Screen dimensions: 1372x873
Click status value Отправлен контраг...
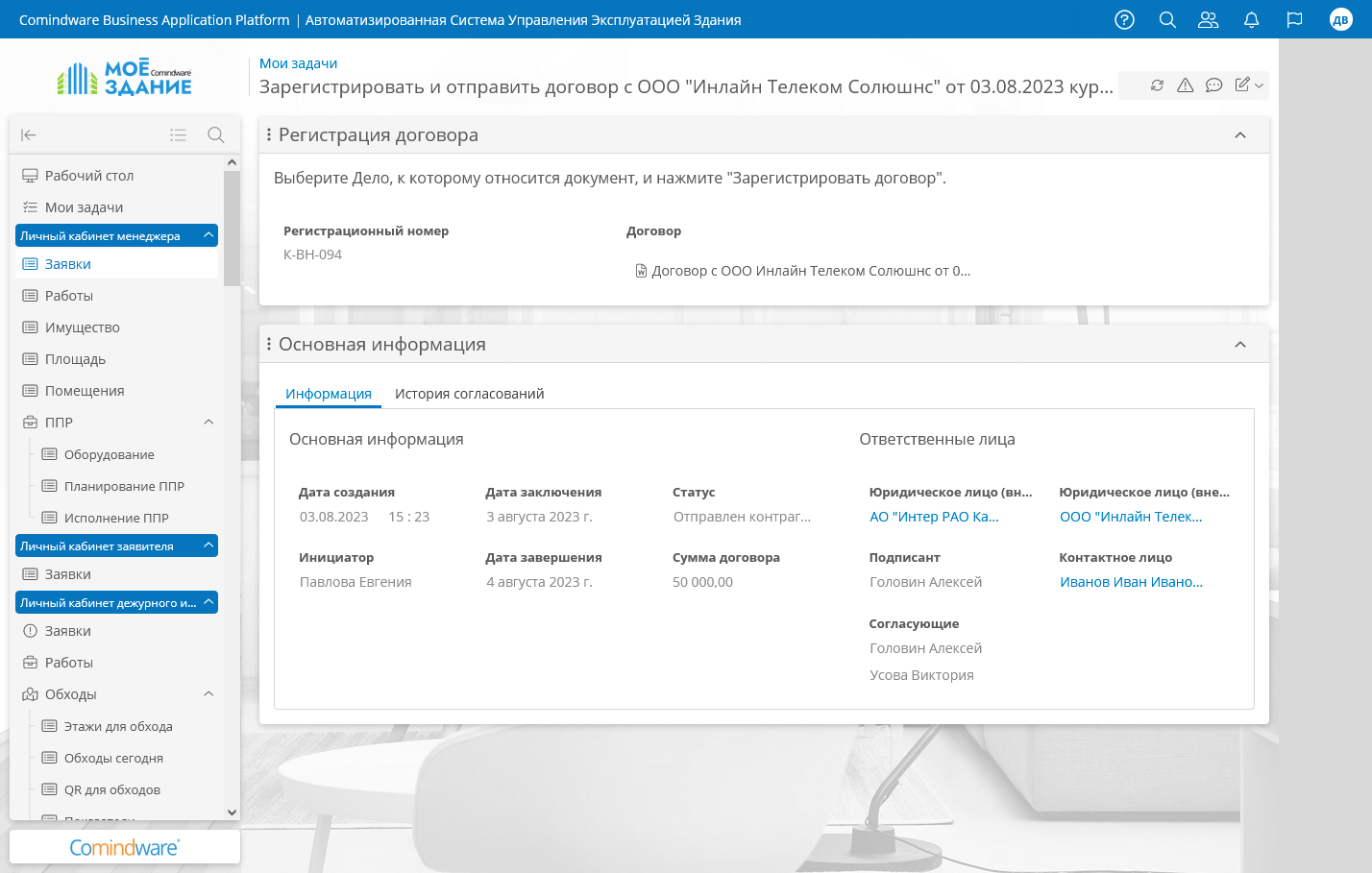point(742,517)
